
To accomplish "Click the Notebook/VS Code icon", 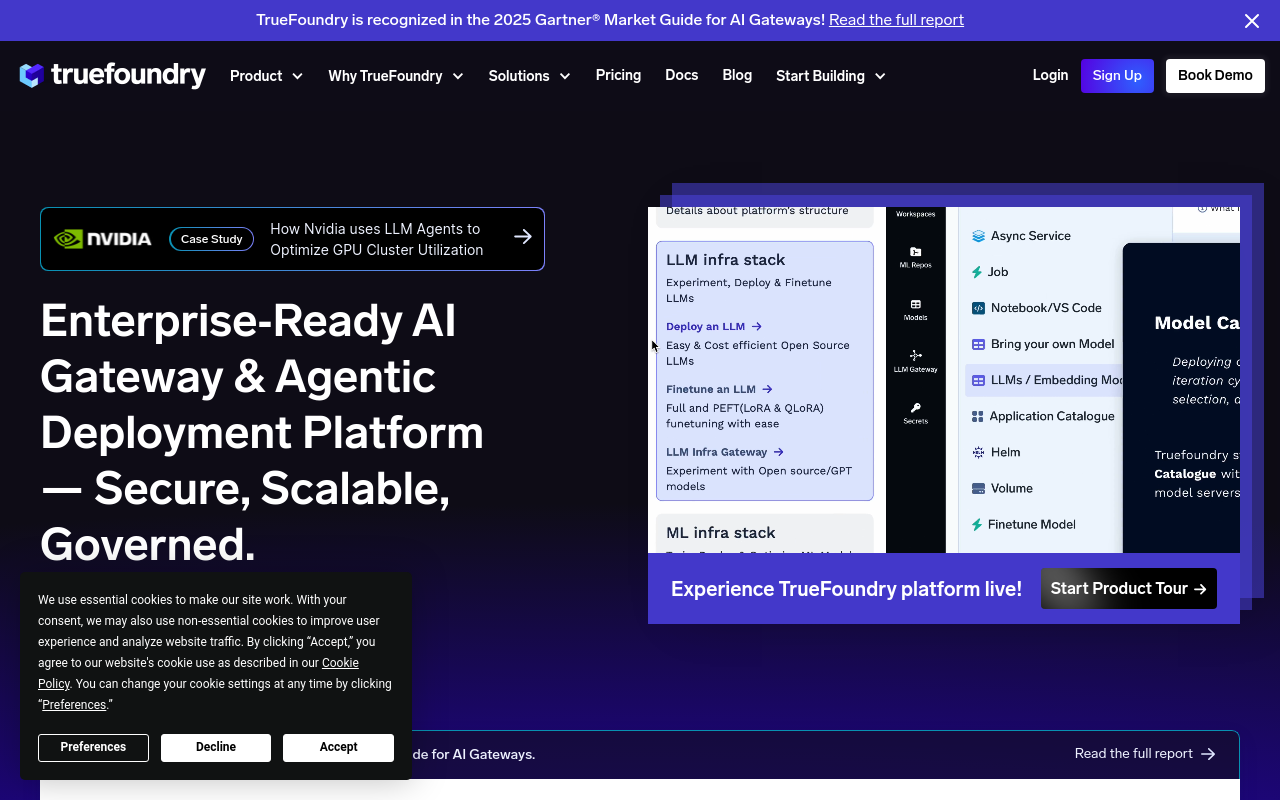I will coord(978,308).
